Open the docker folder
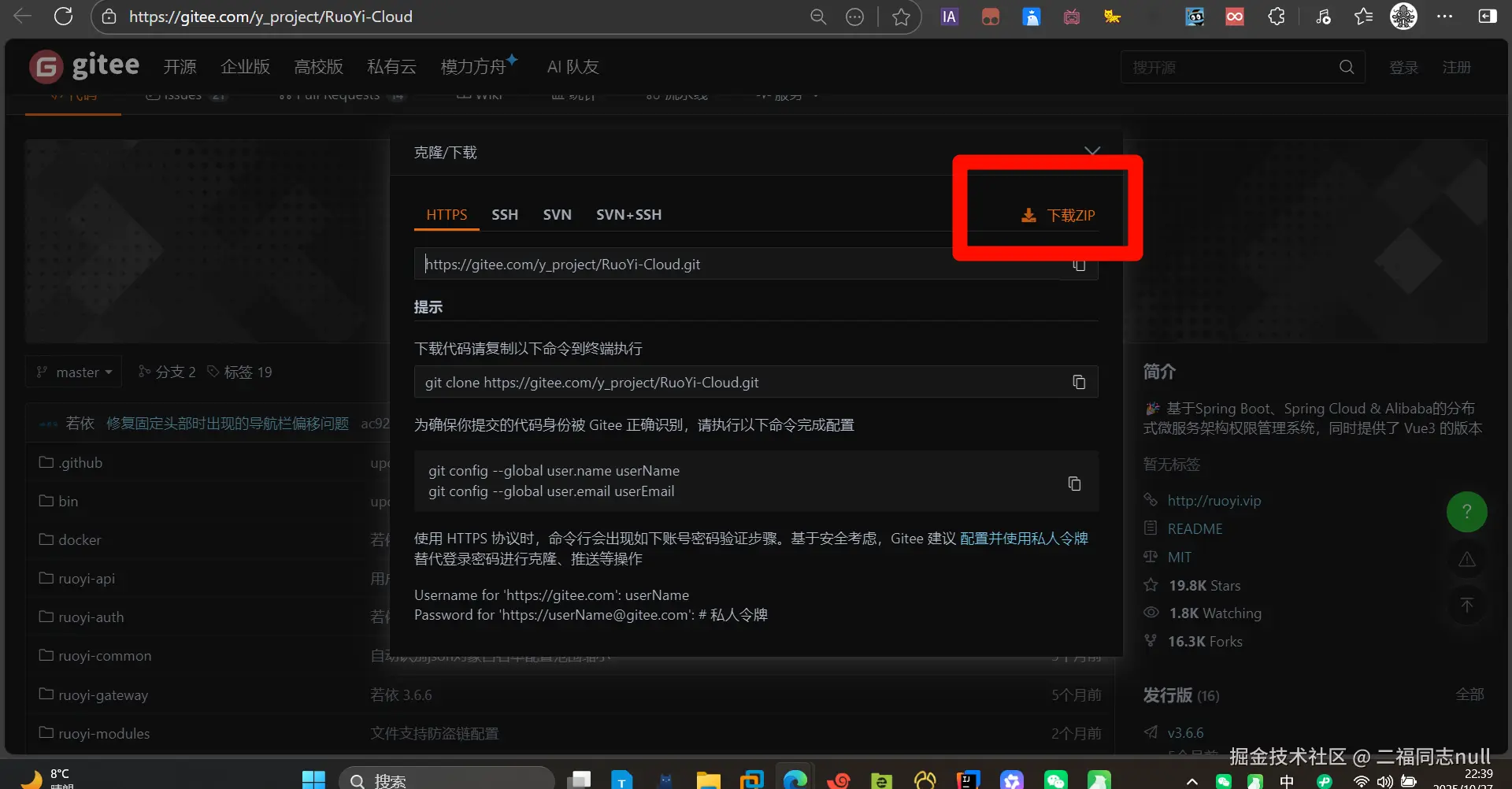 pyautogui.click(x=80, y=539)
